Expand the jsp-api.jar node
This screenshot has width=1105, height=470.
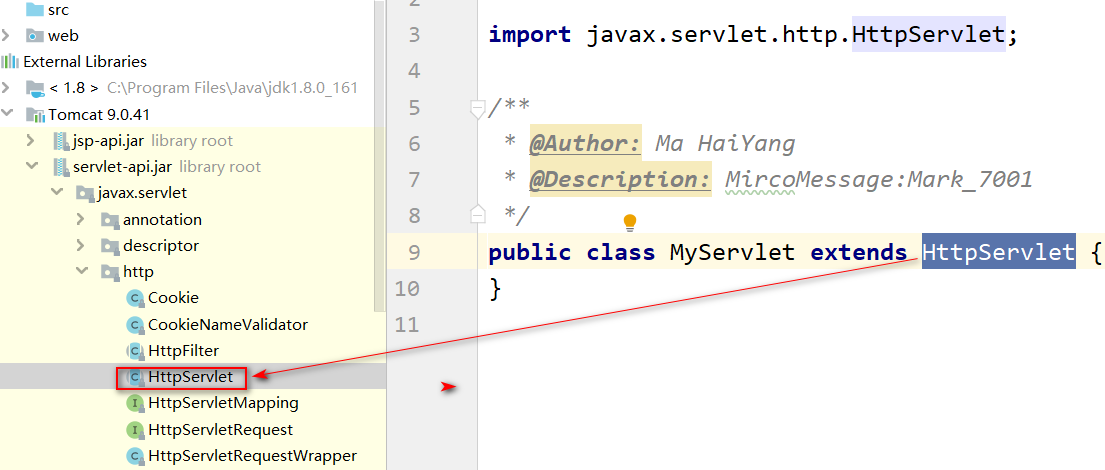click(x=31, y=141)
